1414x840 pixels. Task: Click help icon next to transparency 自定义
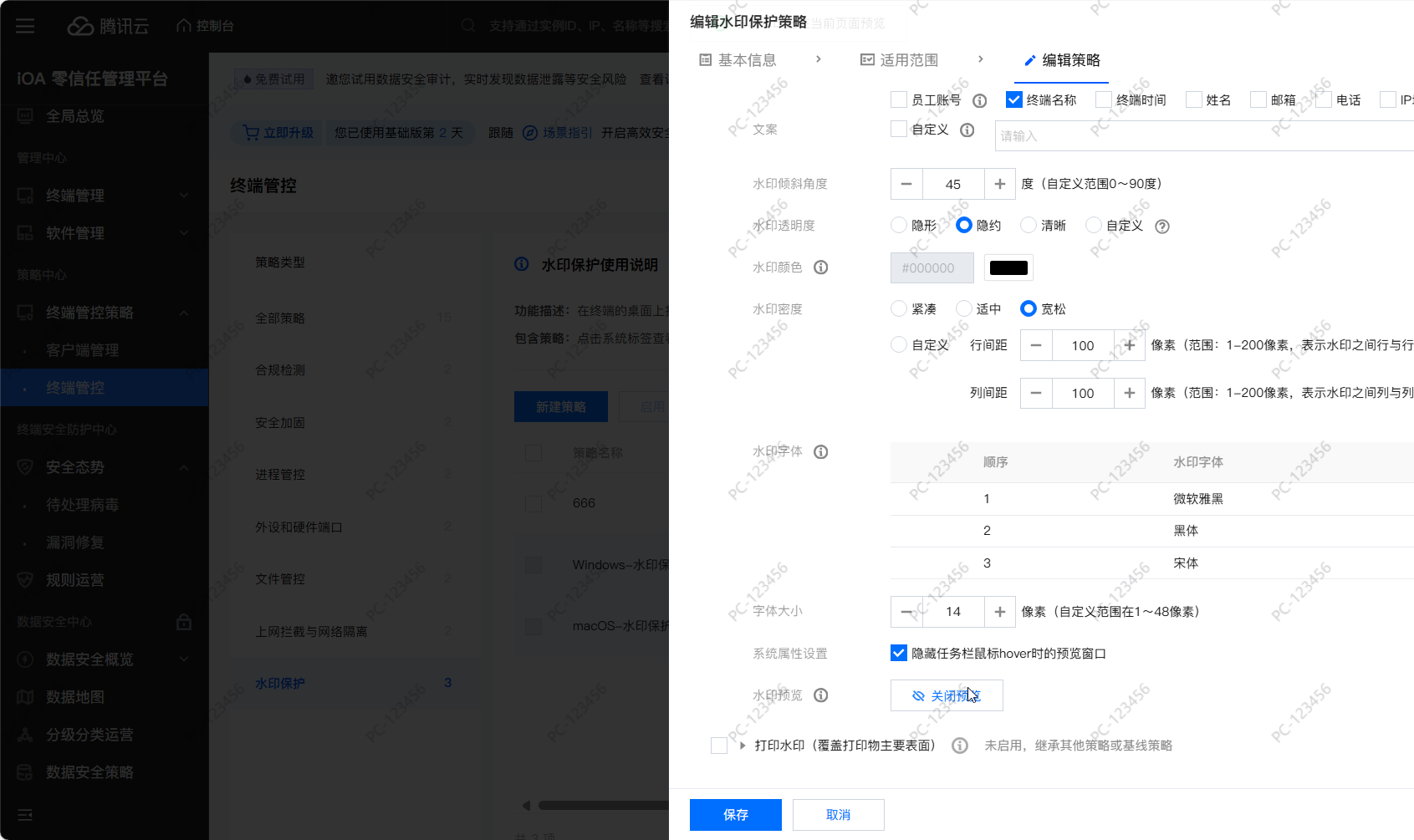1162,226
